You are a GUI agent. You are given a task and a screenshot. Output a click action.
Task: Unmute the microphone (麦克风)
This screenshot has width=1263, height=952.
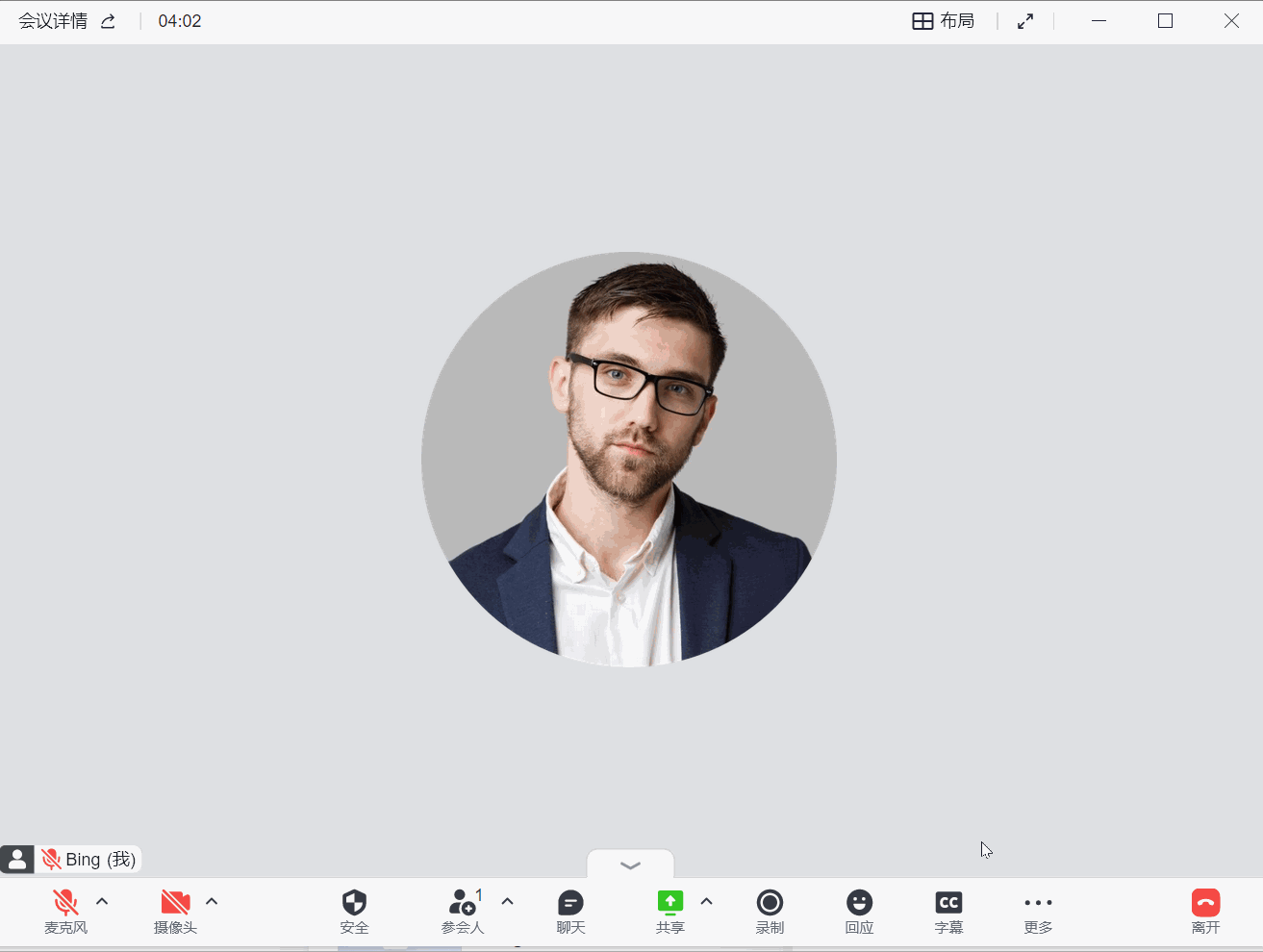65,910
